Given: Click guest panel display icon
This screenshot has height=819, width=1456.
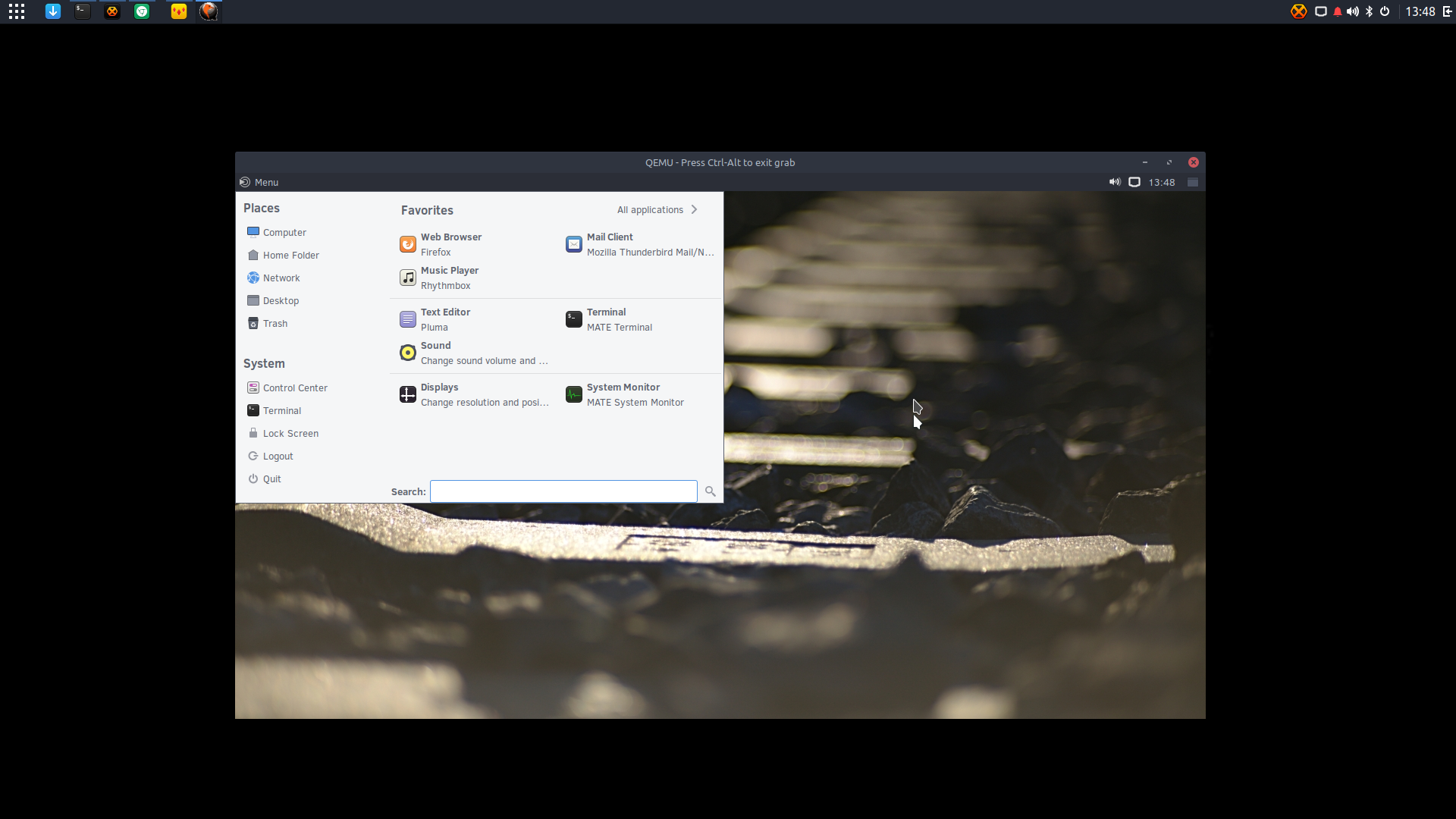Looking at the screenshot, I should pos(1134,182).
